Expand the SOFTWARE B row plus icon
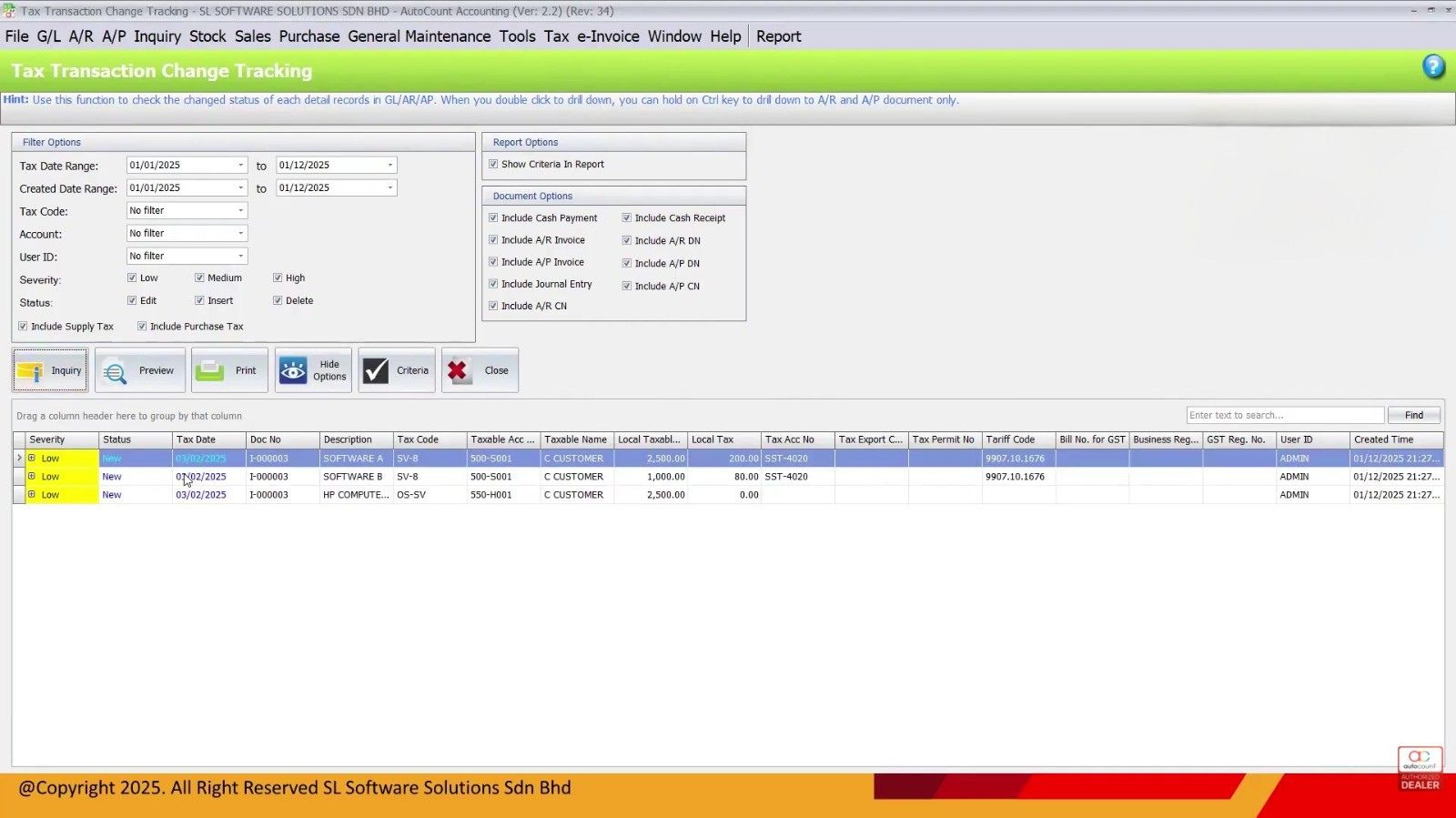Viewport: 1456px width, 818px height. (x=32, y=476)
